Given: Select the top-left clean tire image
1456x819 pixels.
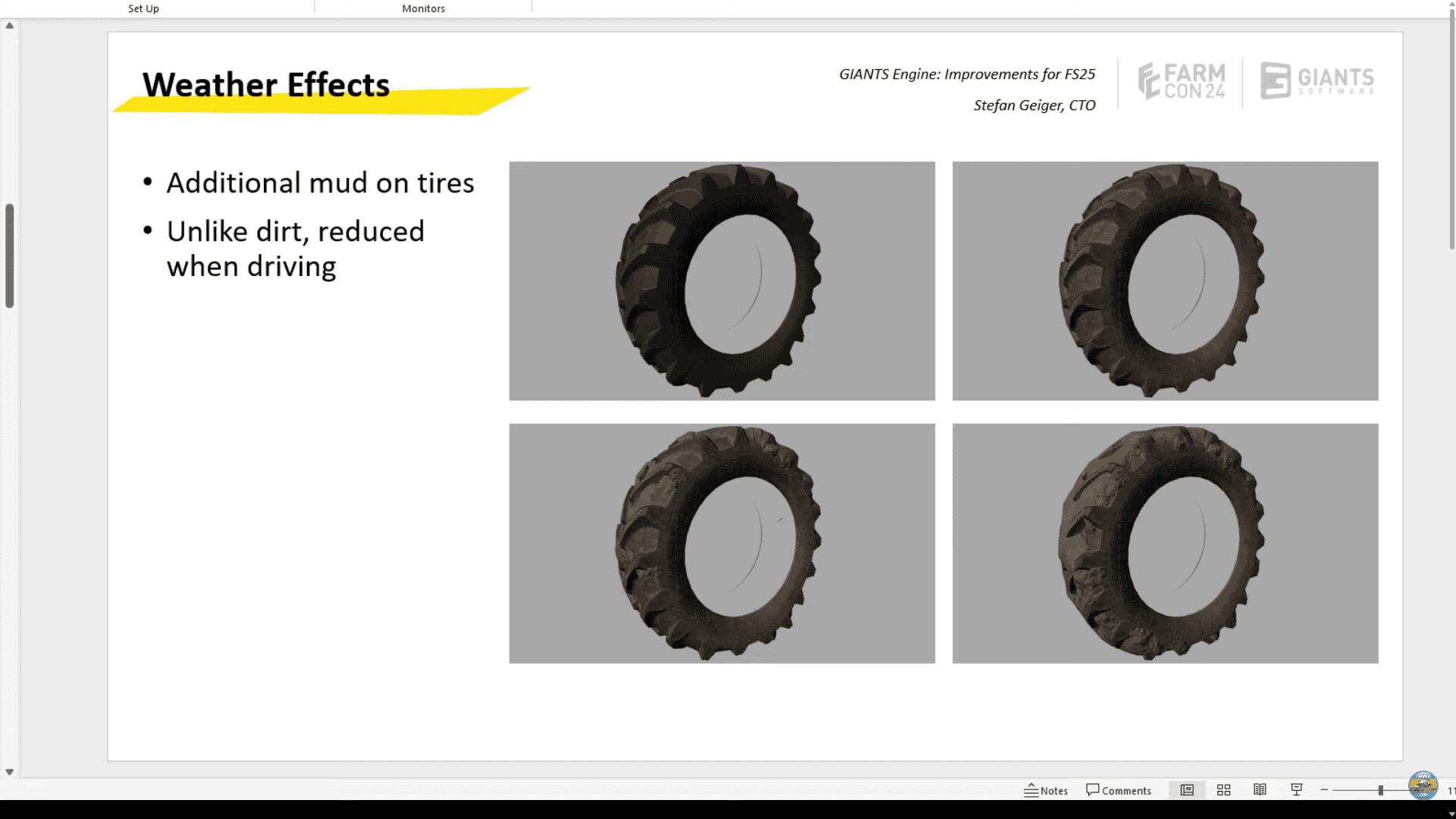Looking at the screenshot, I should tap(722, 281).
